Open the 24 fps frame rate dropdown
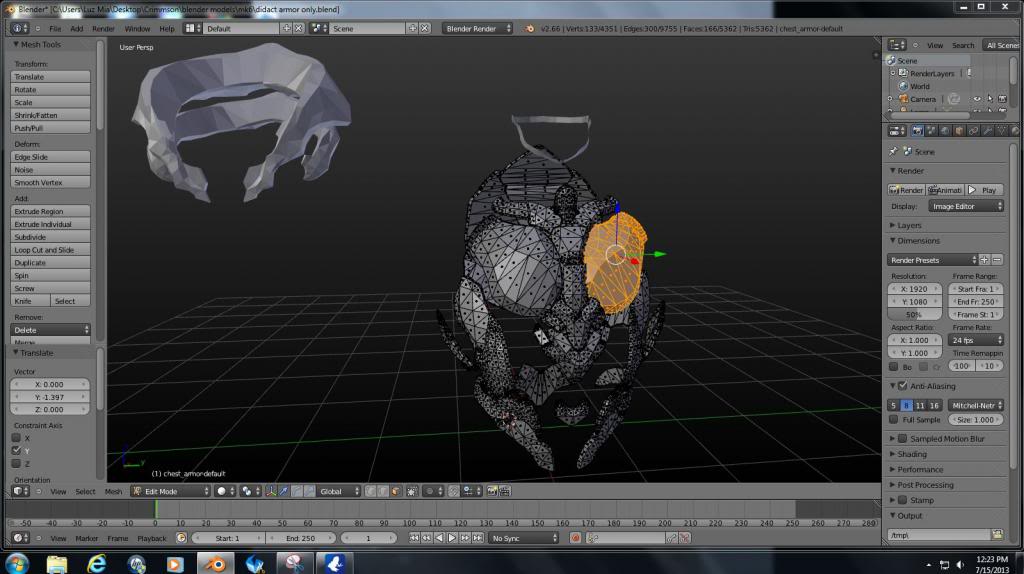The width and height of the screenshot is (1024, 574). (x=976, y=340)
